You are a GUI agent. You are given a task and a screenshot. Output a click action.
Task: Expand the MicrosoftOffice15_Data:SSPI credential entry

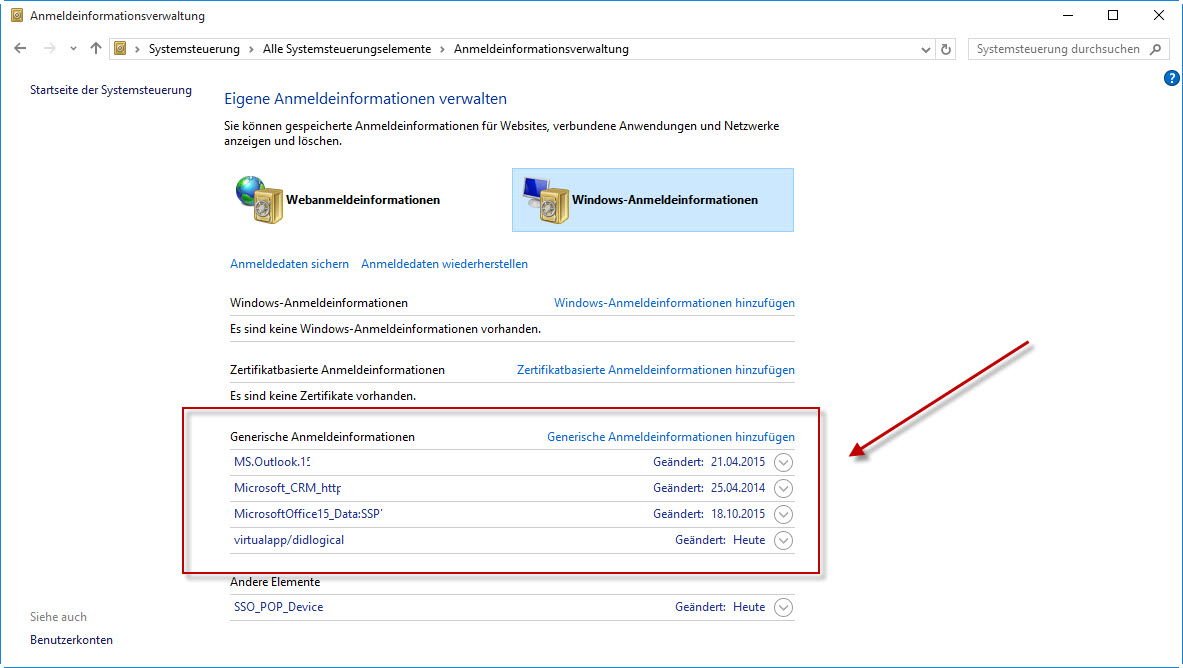coord(784,514)
